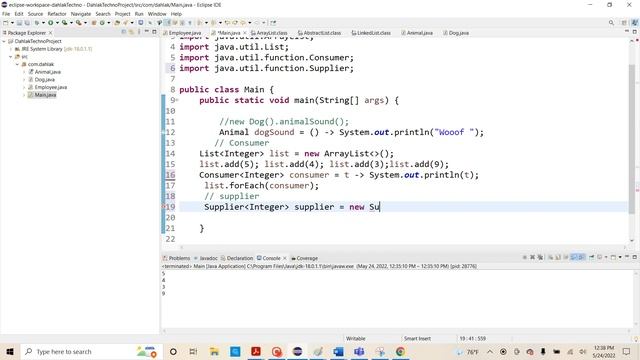
Task: Click the Open Type toolbar icon
Action: coord(117,23)
